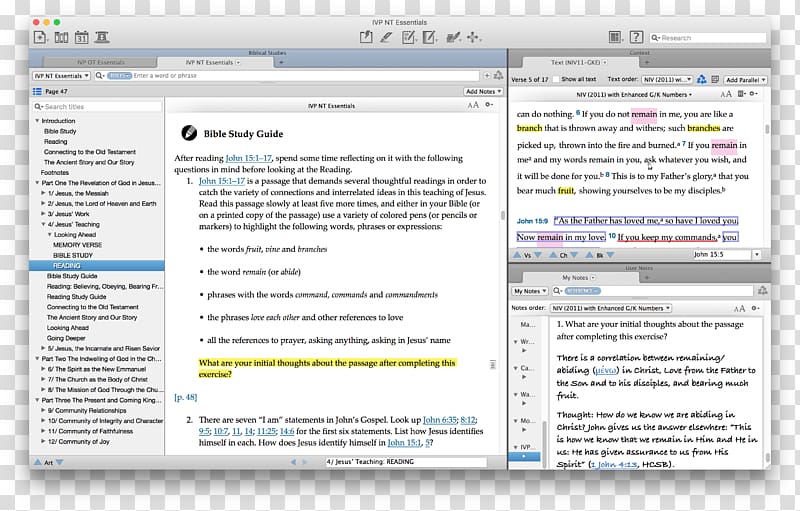The height and width of the screenshot is (511, 800).
Task: Click the Search titles input field
Action: [100, 106]
